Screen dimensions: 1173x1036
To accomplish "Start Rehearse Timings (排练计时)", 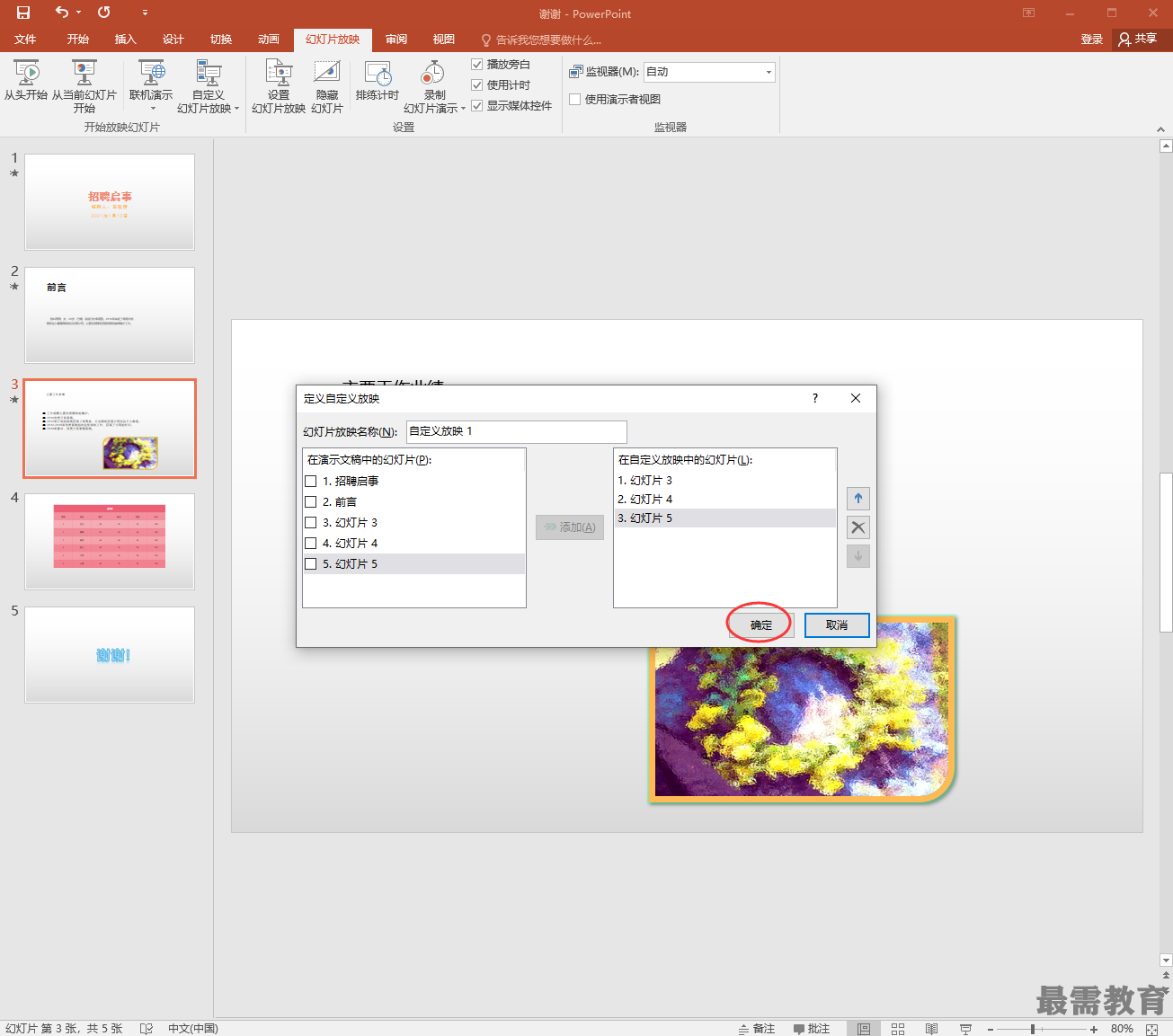I will coord(378,81).
